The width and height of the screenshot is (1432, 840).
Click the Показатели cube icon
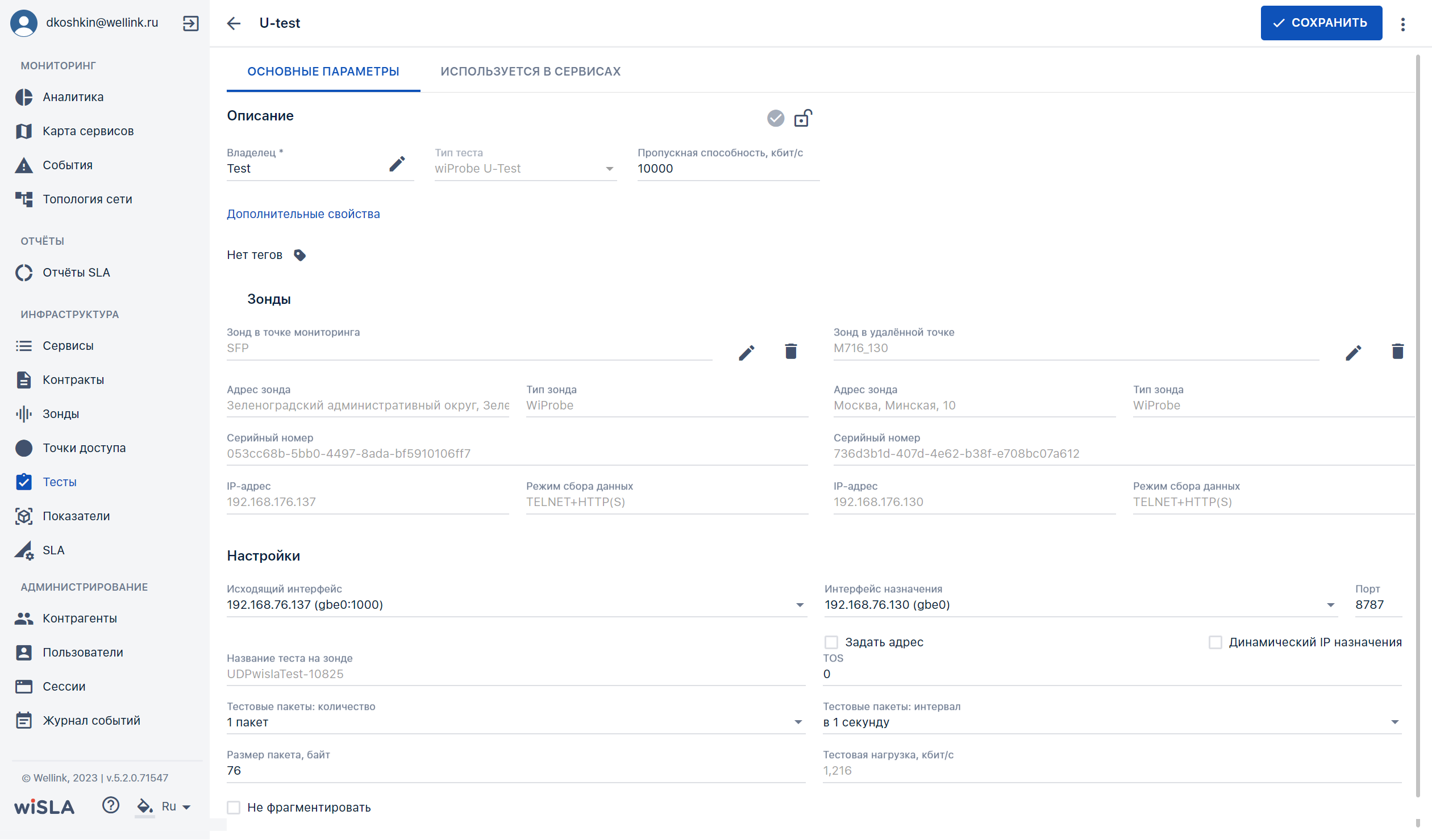(x=24, y=516)
